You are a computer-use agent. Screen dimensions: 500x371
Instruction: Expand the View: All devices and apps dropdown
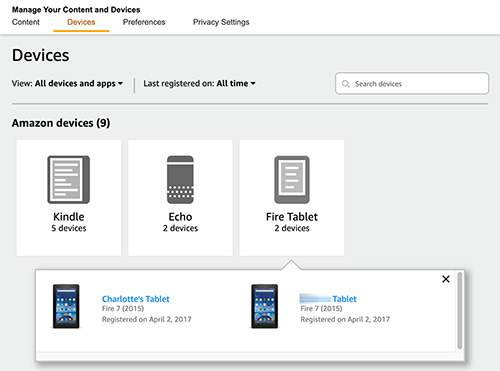67,83
